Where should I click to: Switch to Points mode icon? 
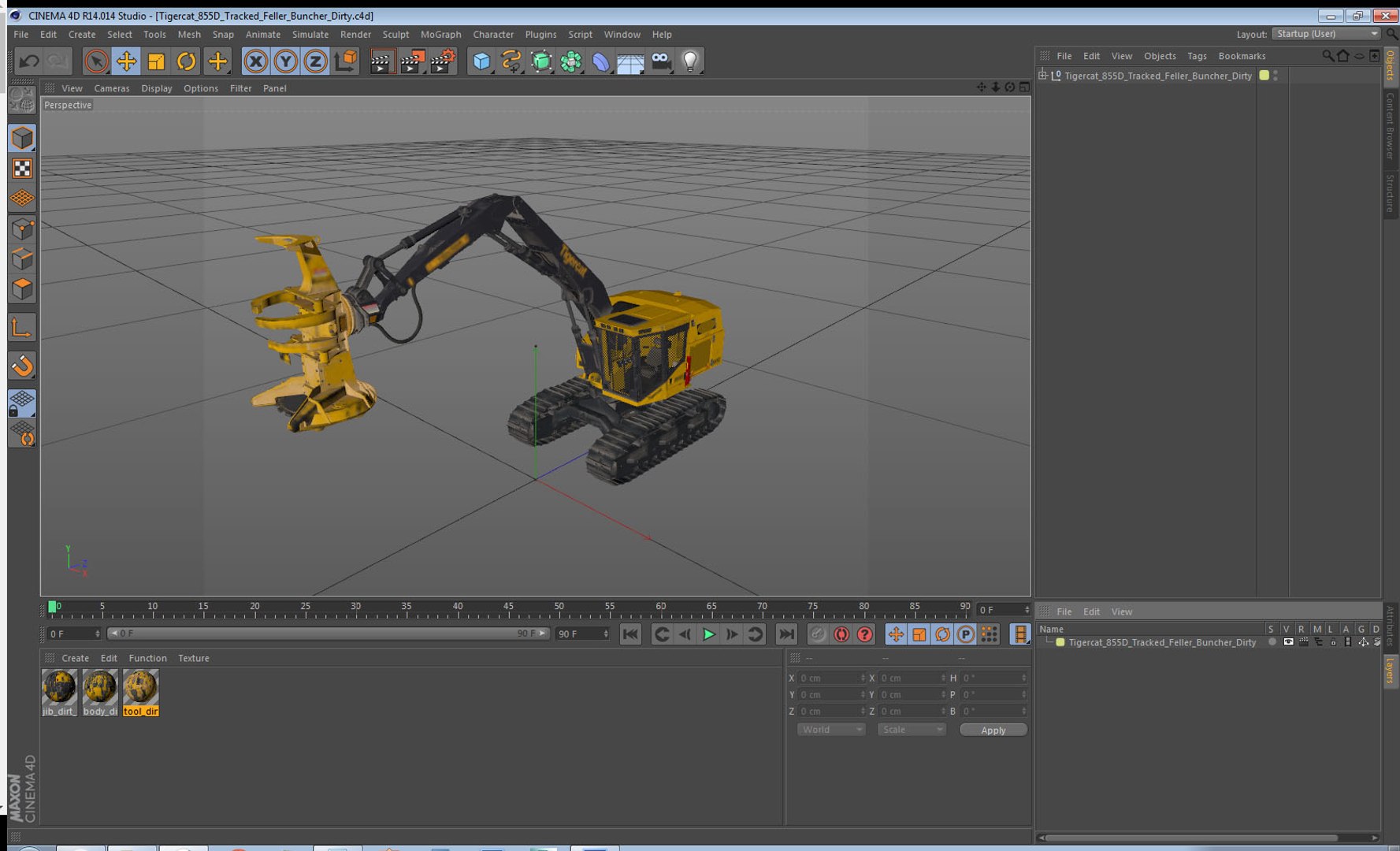[22, 229]
